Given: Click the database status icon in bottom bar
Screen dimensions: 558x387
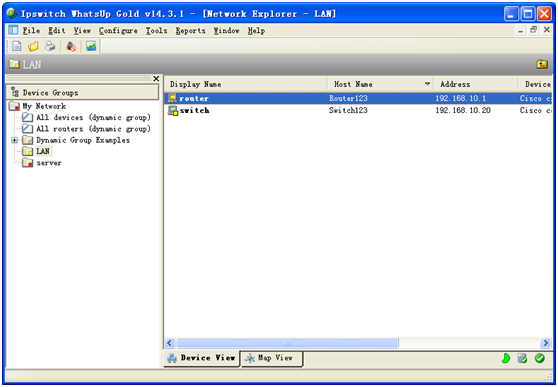Looking at the screenshot, I should (522, 358).
